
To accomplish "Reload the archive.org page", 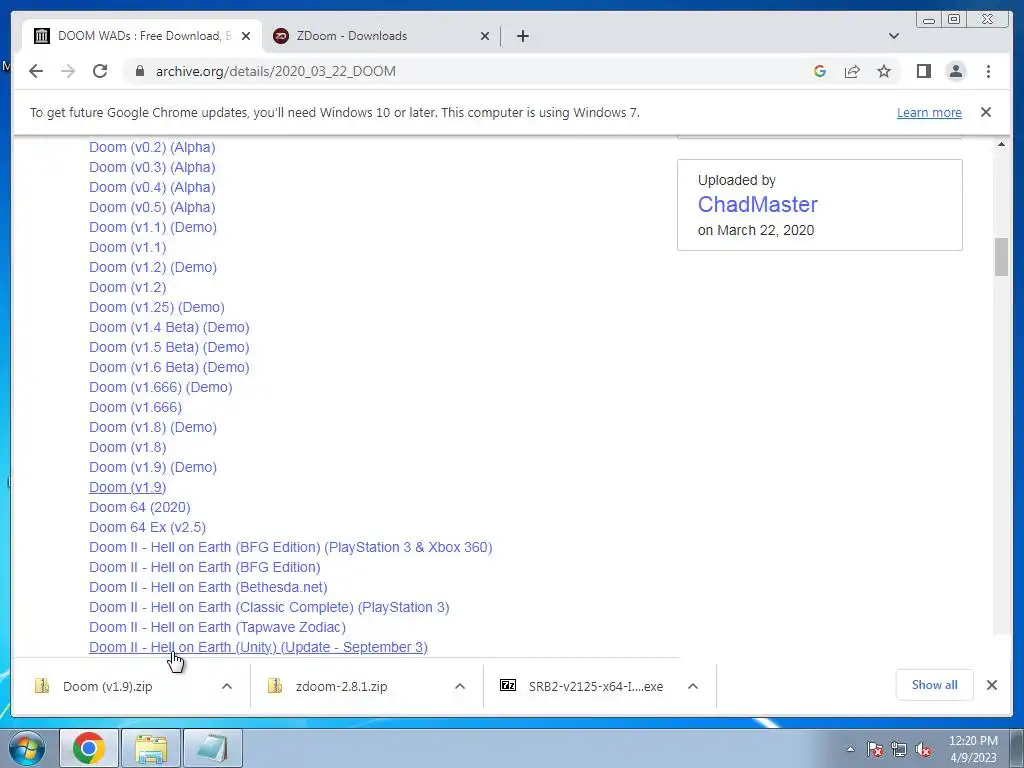I will [x=100, y=71].
